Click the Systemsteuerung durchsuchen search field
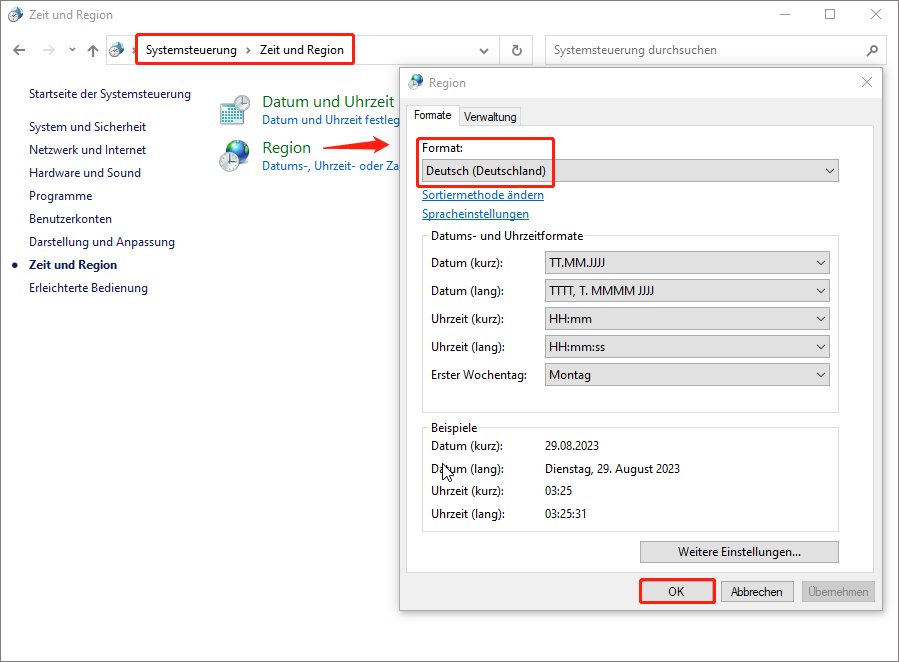899x662 pixels. 705,50
